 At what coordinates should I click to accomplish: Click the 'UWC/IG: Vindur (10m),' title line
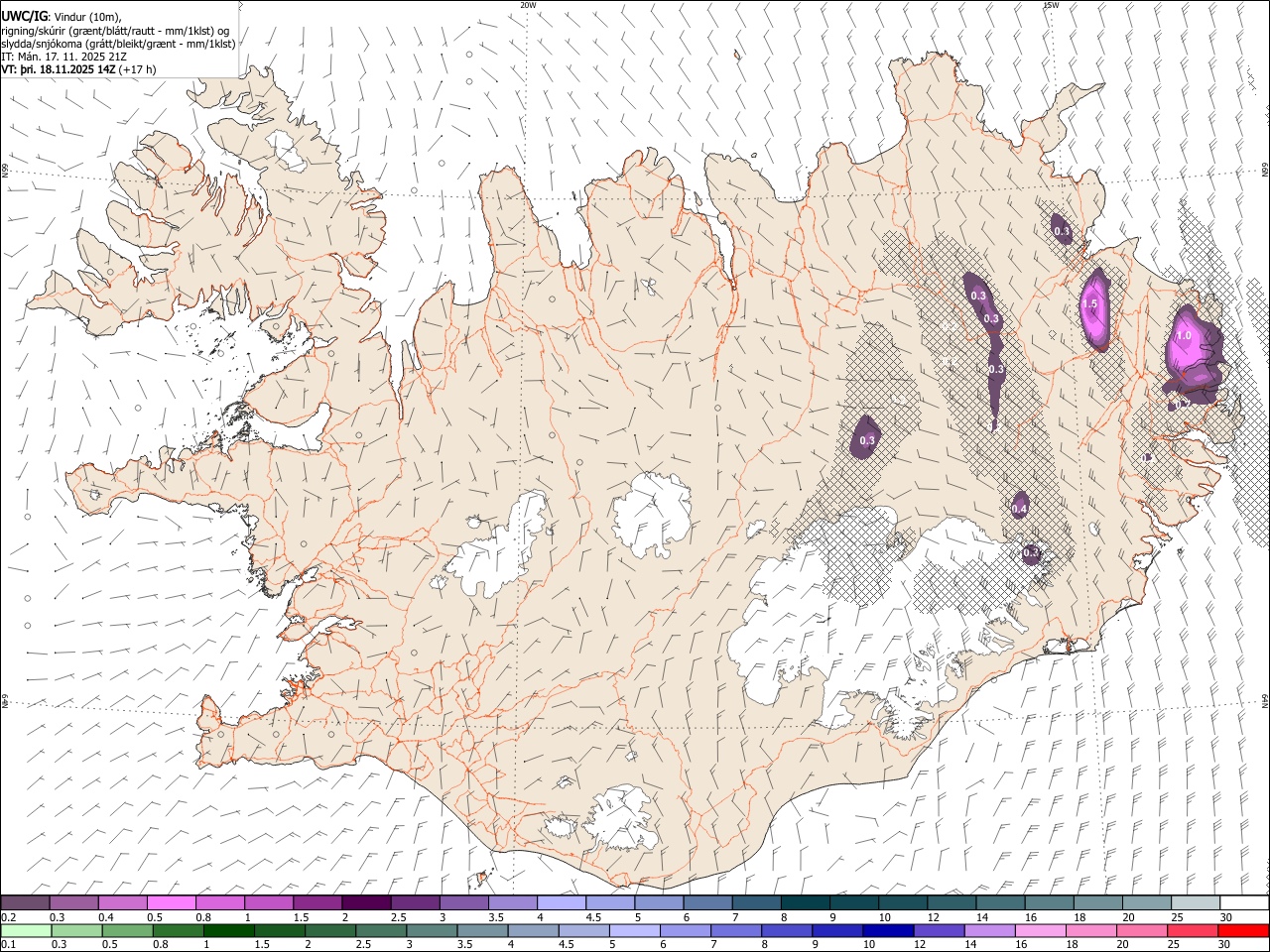click(63, 17)
